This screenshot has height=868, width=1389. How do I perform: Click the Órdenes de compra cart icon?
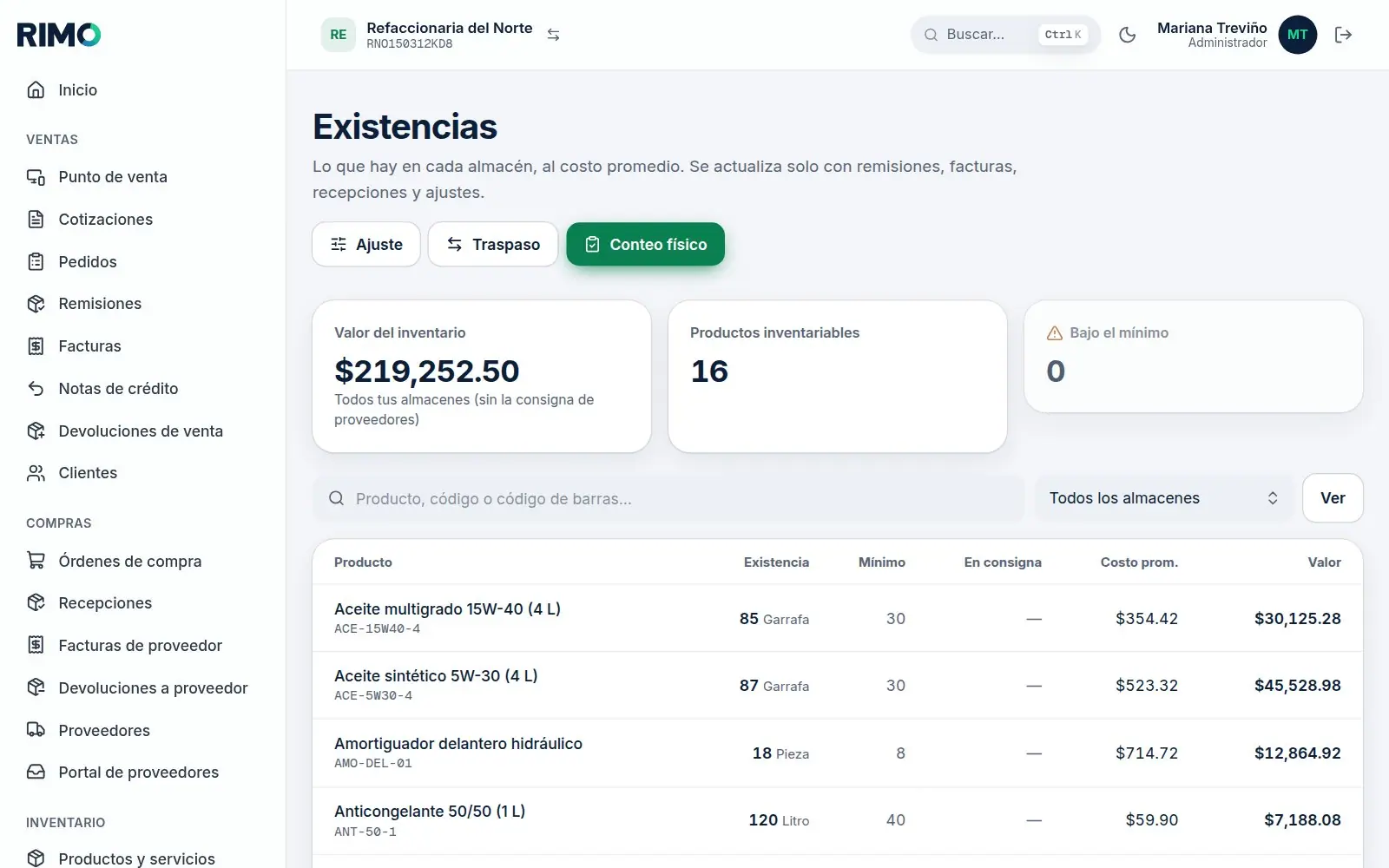pos(36,562)
